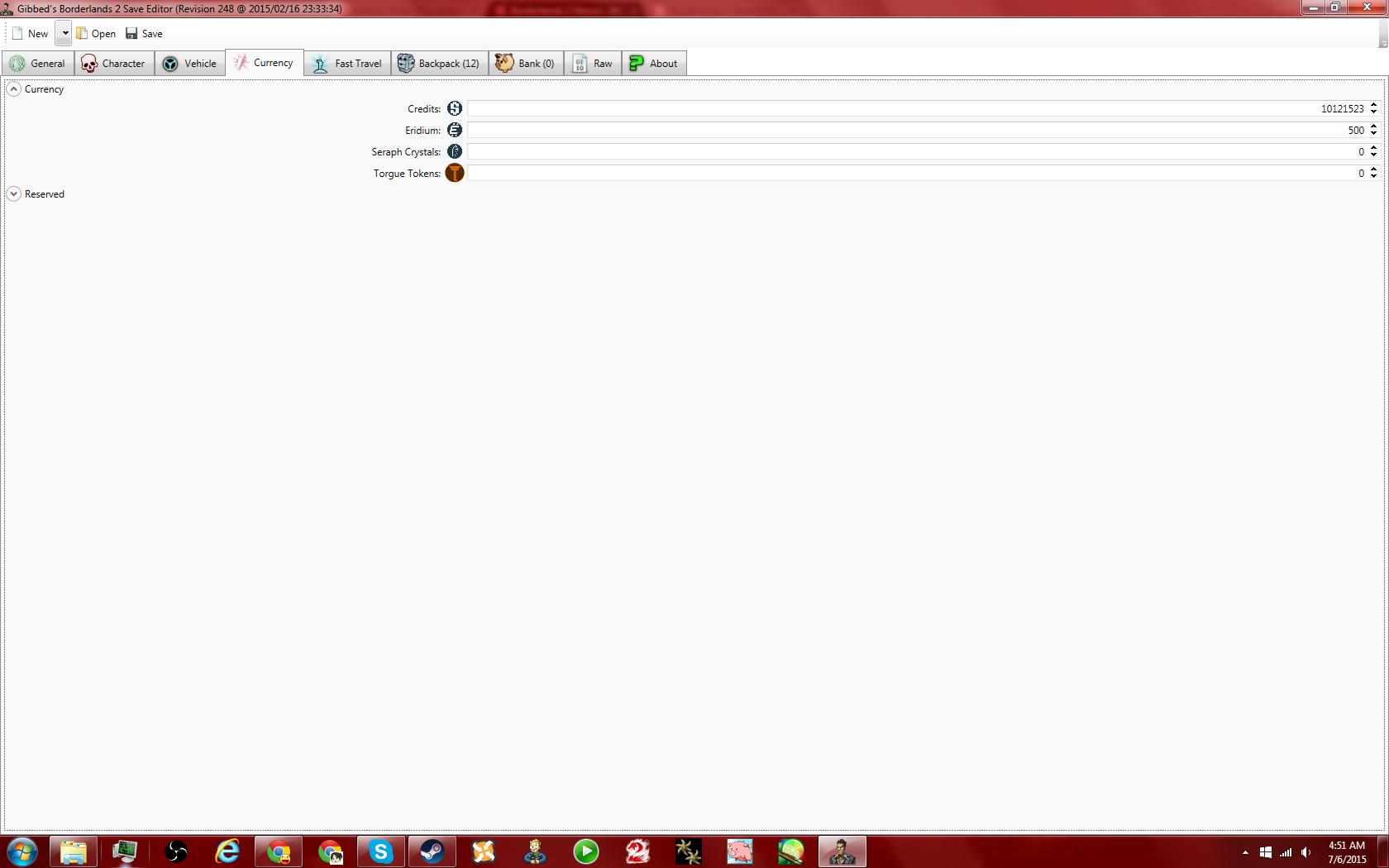
Task: Open the Steam taskbar icon
Action: 432,851
